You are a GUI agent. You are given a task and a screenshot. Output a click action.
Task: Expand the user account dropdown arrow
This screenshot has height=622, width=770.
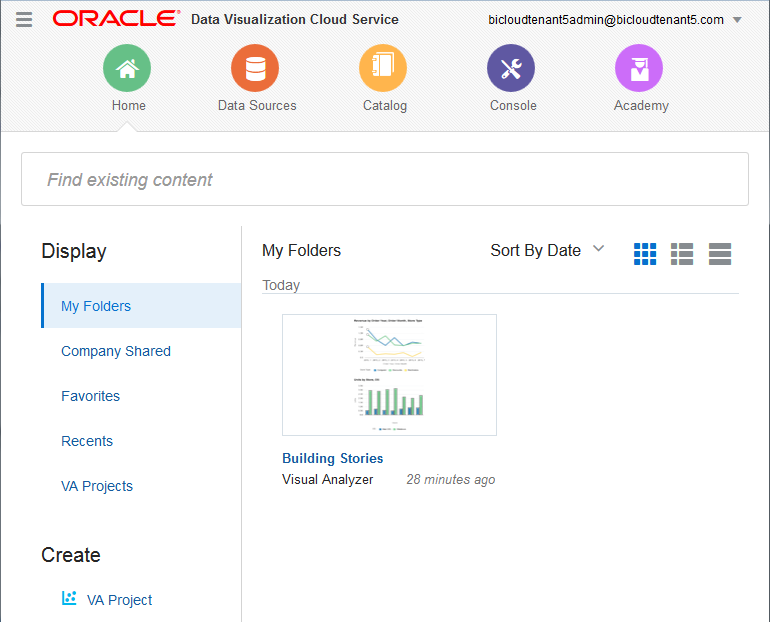[737, 20]
